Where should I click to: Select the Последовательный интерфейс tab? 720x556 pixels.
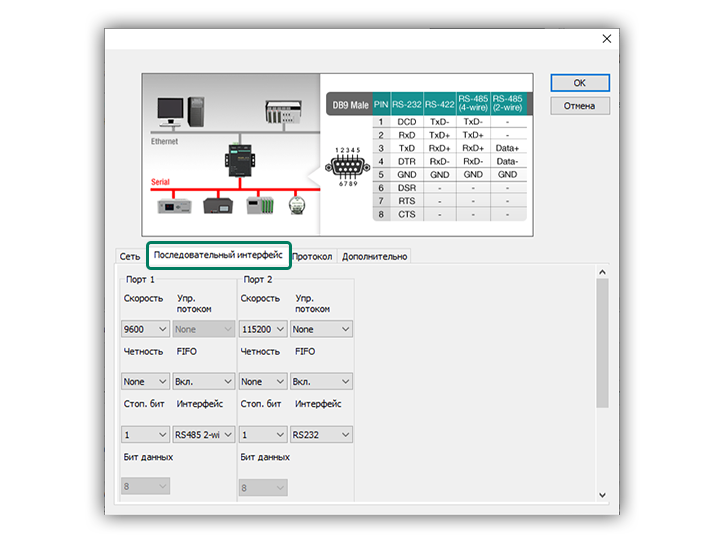(218, 255)
